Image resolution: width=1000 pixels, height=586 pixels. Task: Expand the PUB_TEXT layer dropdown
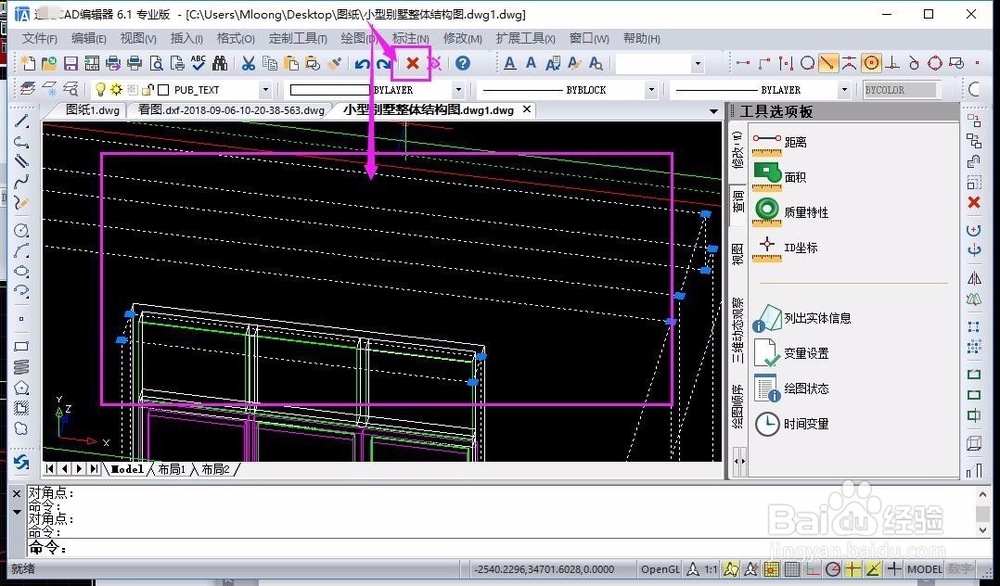pyautogui.click(x=265, y=90)
